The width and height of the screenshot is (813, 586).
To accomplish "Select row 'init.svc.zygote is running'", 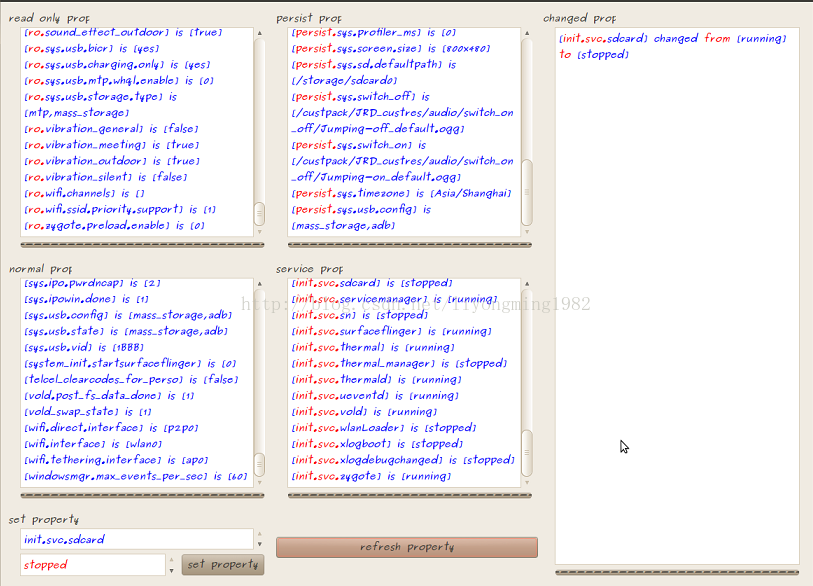I will 372,476.
